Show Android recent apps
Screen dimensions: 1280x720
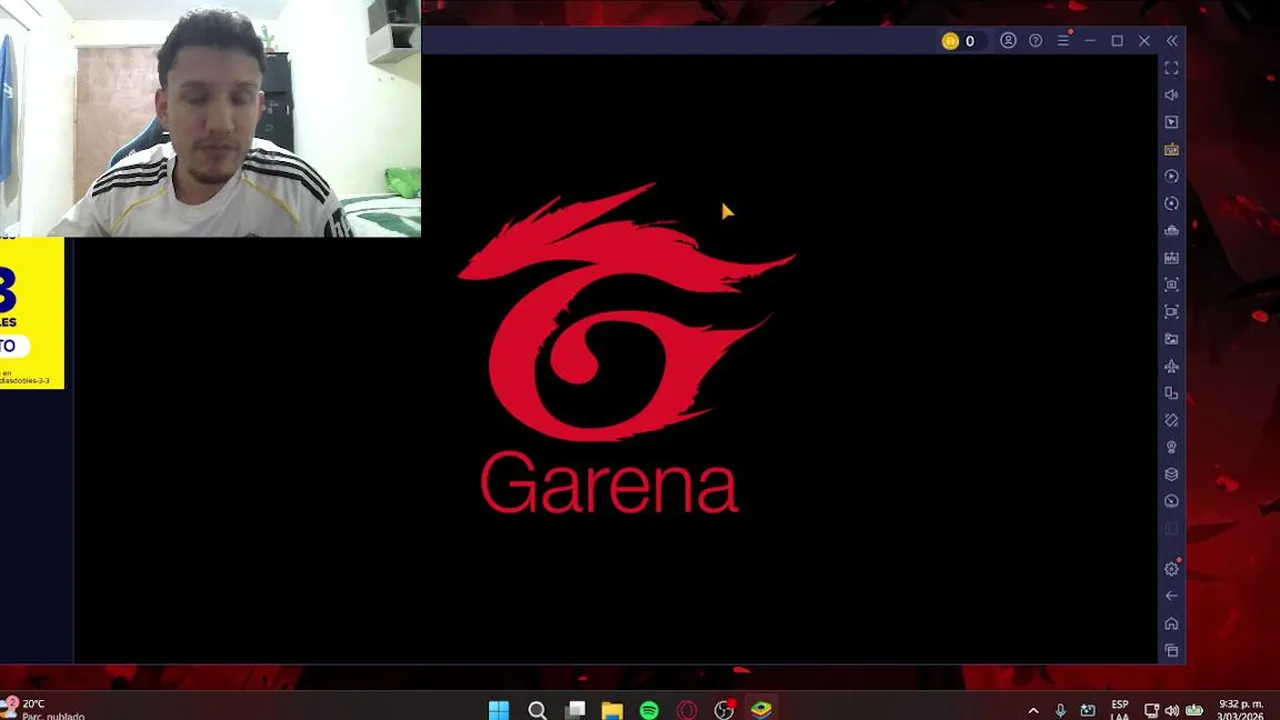1171,651
